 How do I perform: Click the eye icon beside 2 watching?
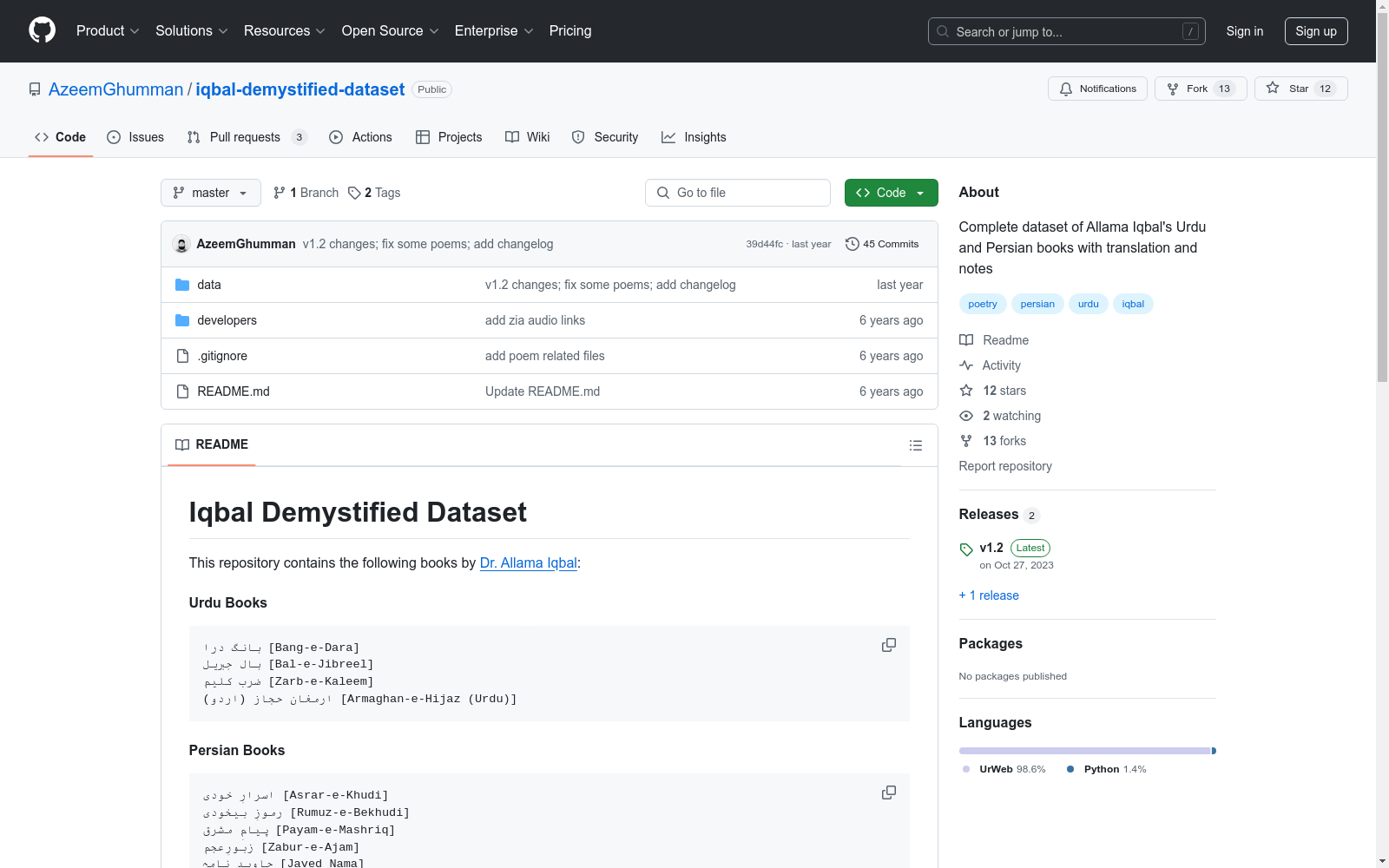(966, 416)
